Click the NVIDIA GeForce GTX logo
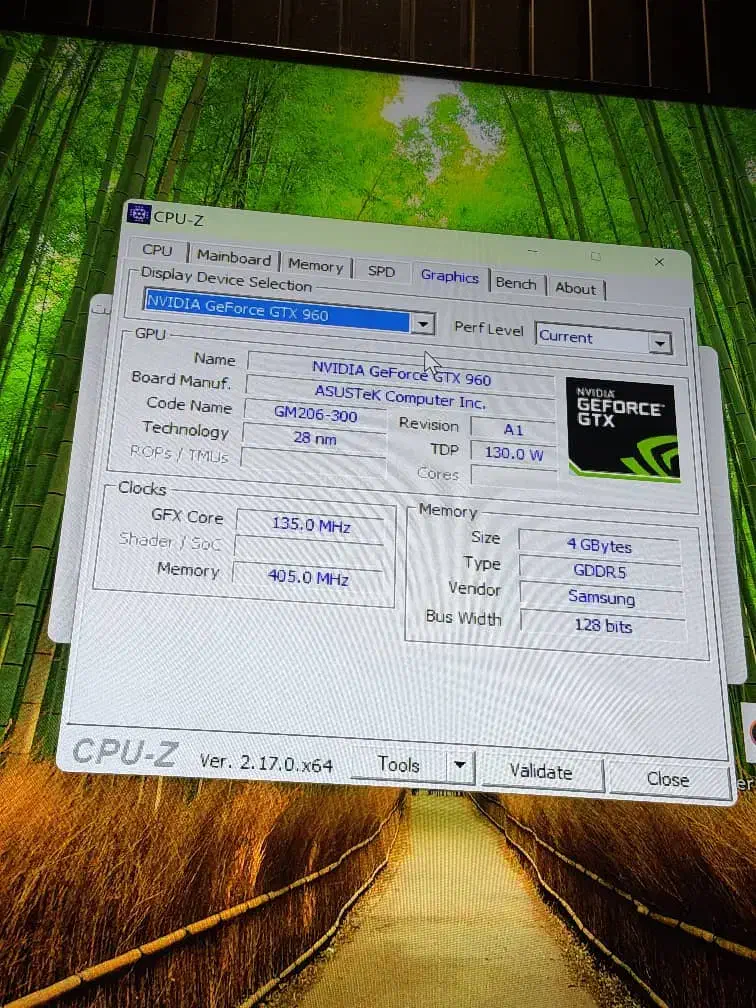This screenshot has width=756, height=1008. pos(622,429)
